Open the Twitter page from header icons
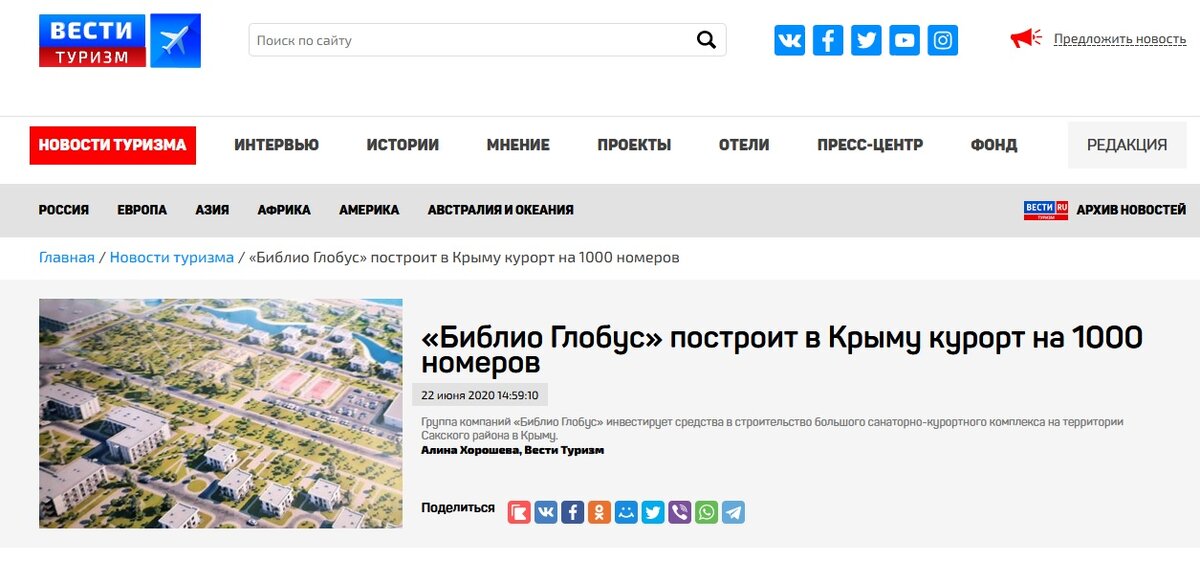The width and height of the screenshot is (1200, 562). tap(866, 40)
